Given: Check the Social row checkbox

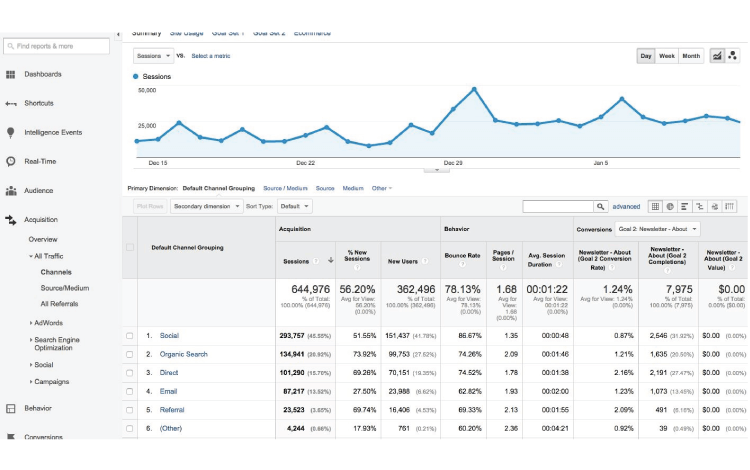Looking at the screenshot, I should coord(130,336).
